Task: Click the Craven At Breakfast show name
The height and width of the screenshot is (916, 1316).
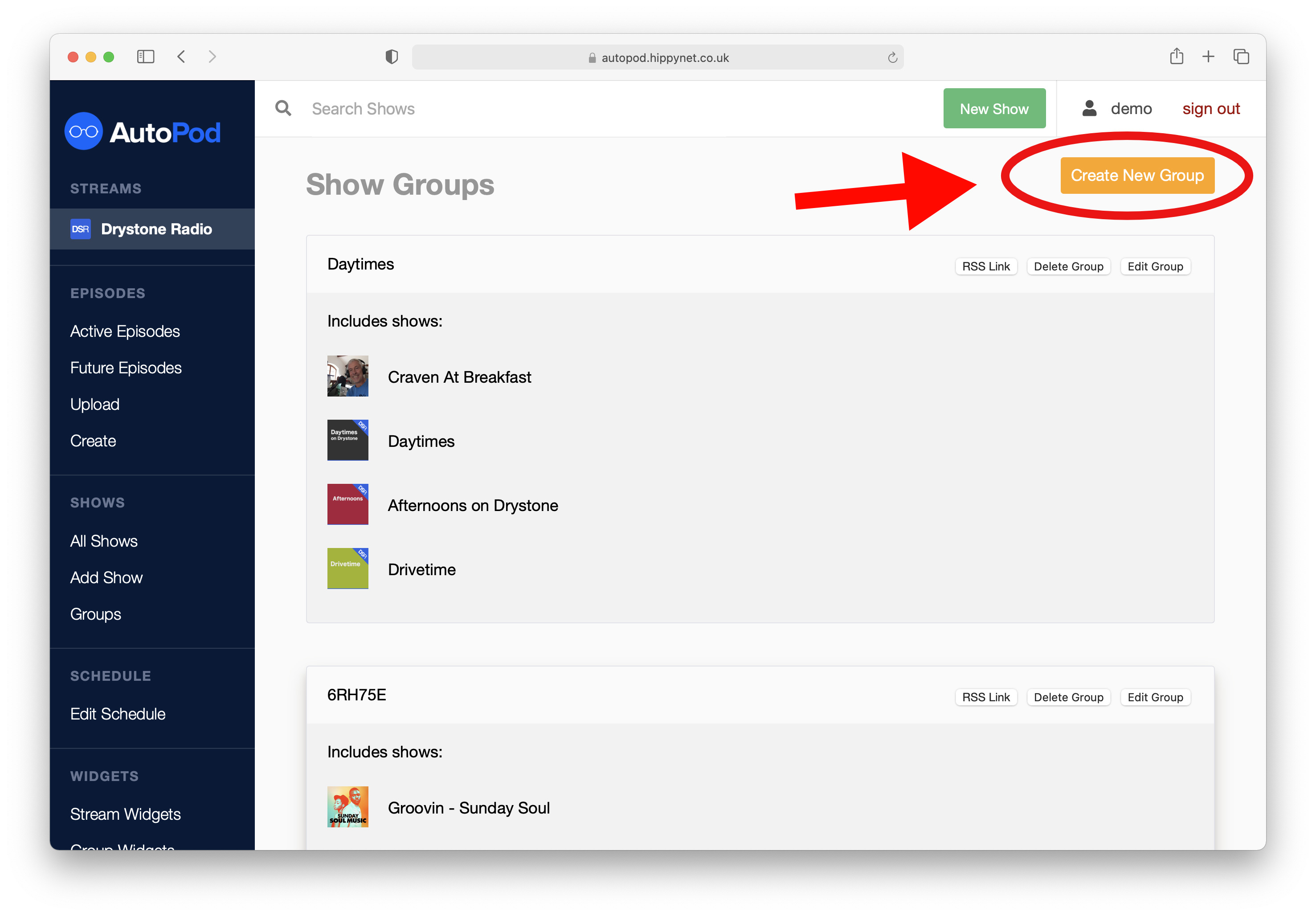Action: pos(460,377)
